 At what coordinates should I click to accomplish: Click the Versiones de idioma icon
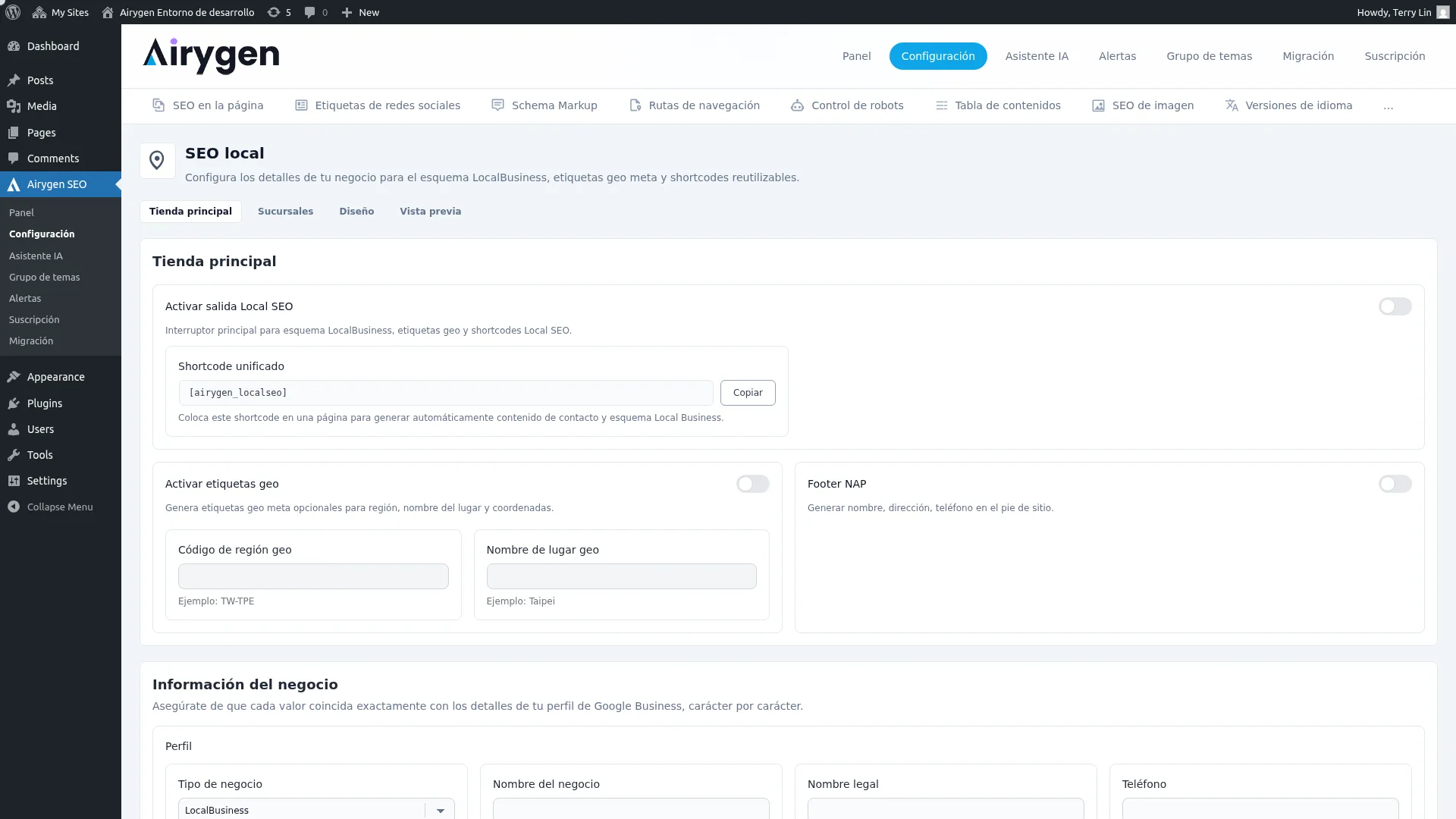(1232, 105)
